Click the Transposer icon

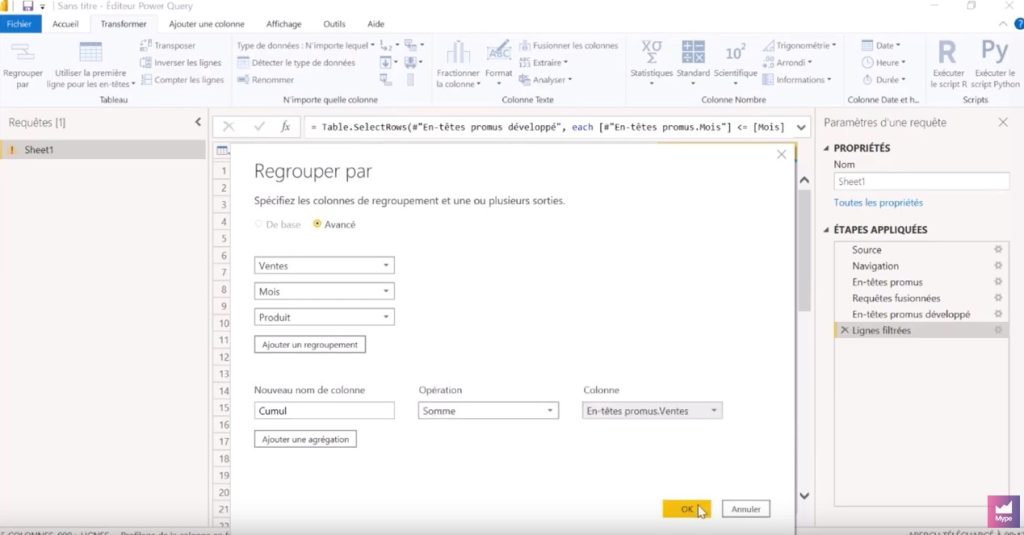pos(146,46)
